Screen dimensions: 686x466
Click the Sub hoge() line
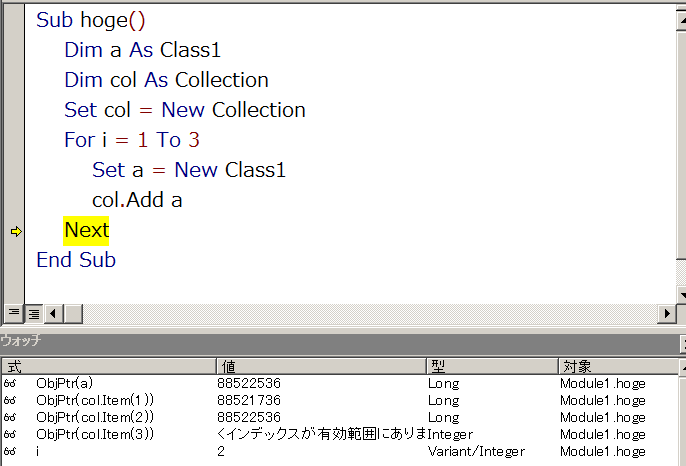tap(91, 20)
